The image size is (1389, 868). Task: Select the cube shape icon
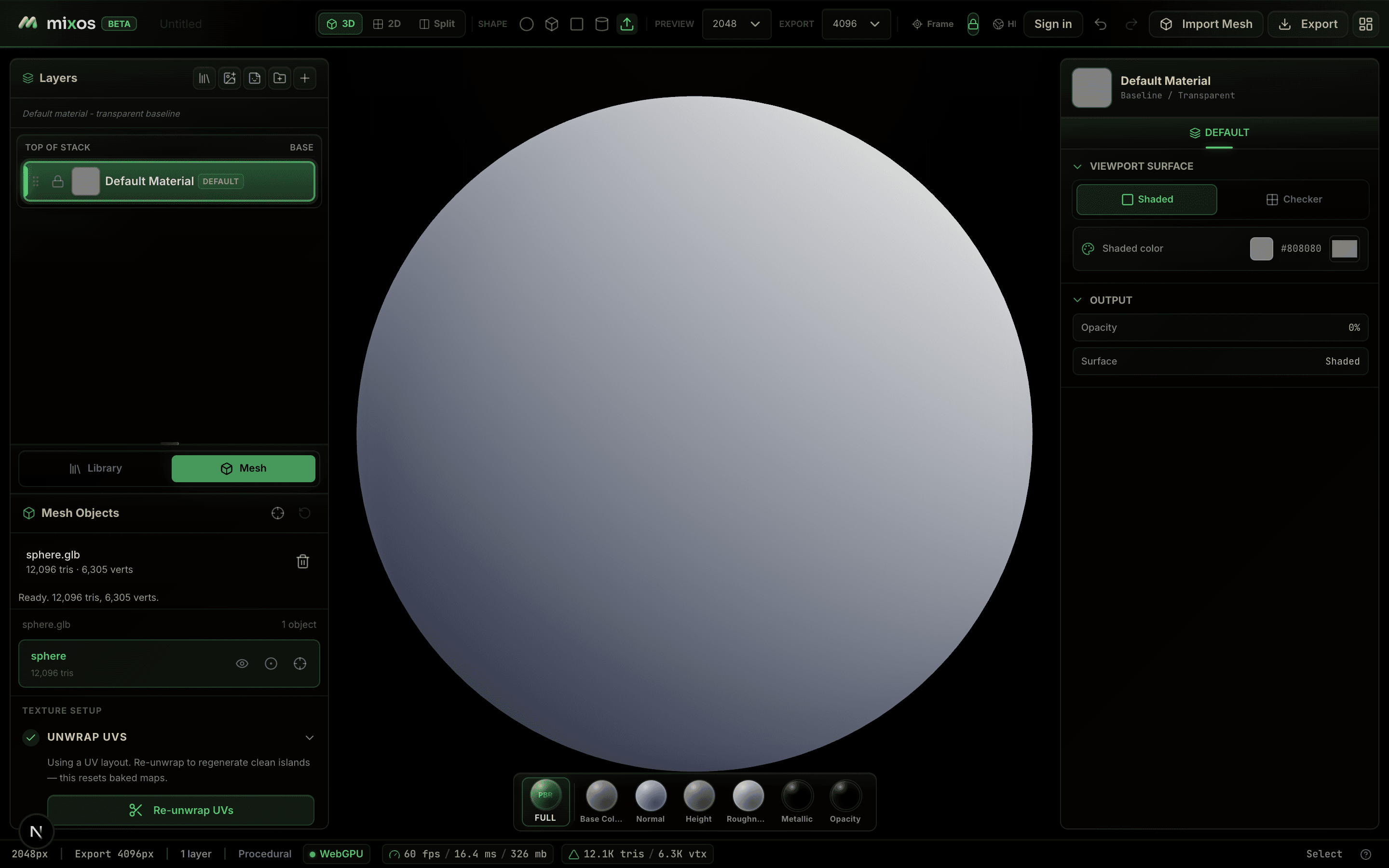pos(552,24)
